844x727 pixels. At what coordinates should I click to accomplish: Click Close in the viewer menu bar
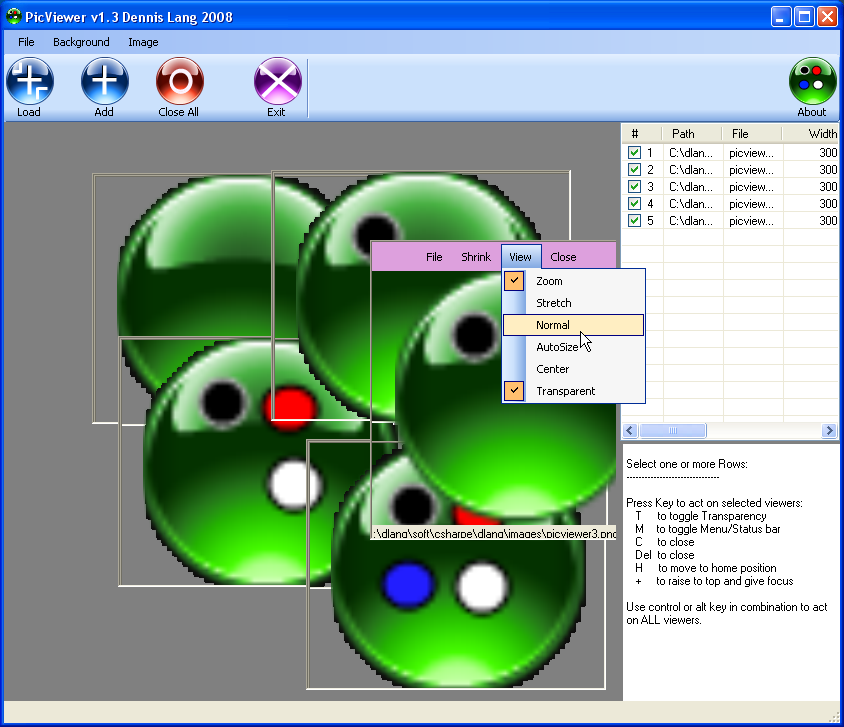point(563,257)
